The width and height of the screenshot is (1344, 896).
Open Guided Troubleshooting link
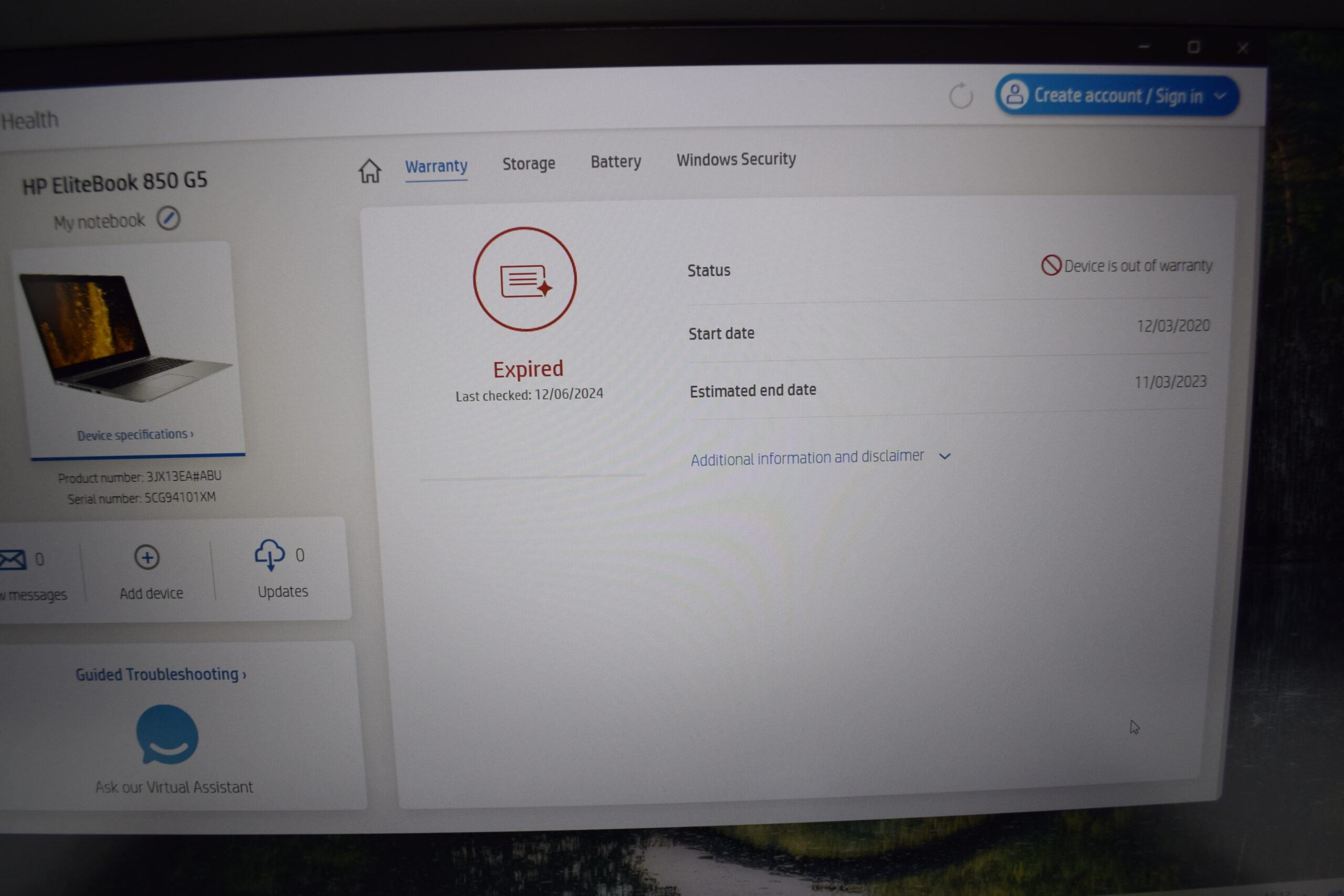pos(161,674)
